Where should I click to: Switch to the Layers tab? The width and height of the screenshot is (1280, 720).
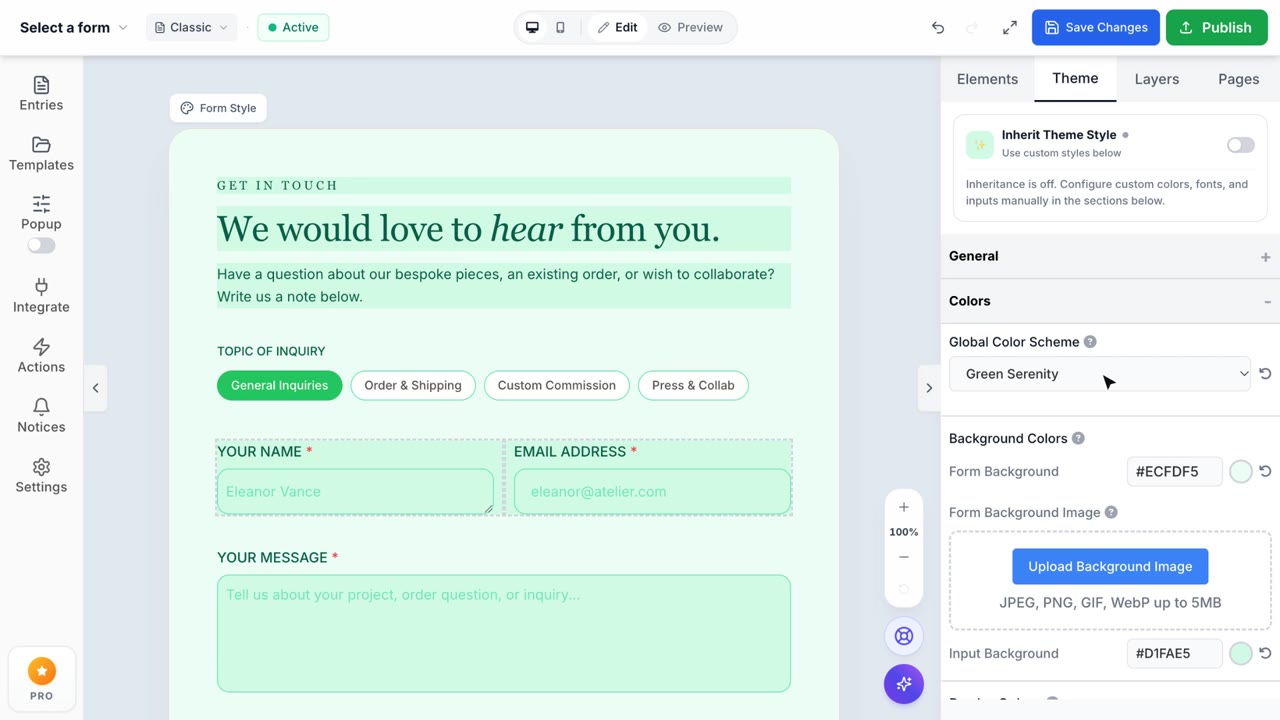point(1157,79)
